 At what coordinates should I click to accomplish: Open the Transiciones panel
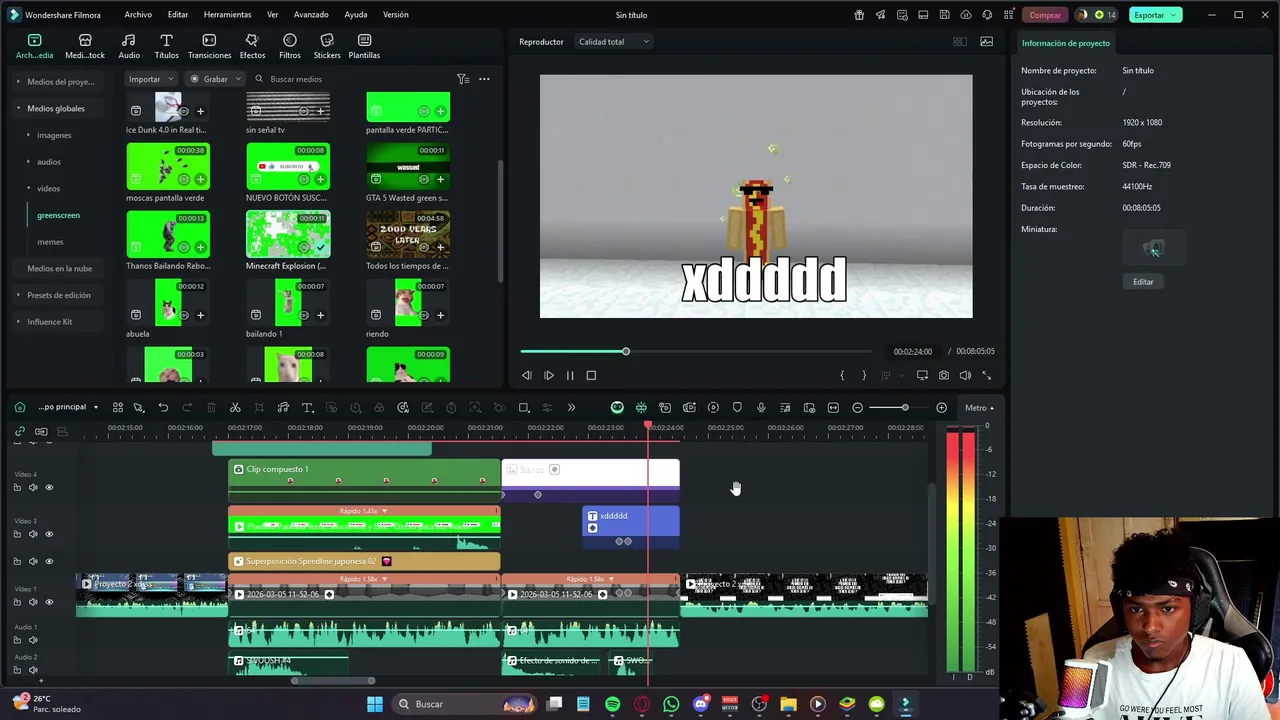[x=209, y=46]
